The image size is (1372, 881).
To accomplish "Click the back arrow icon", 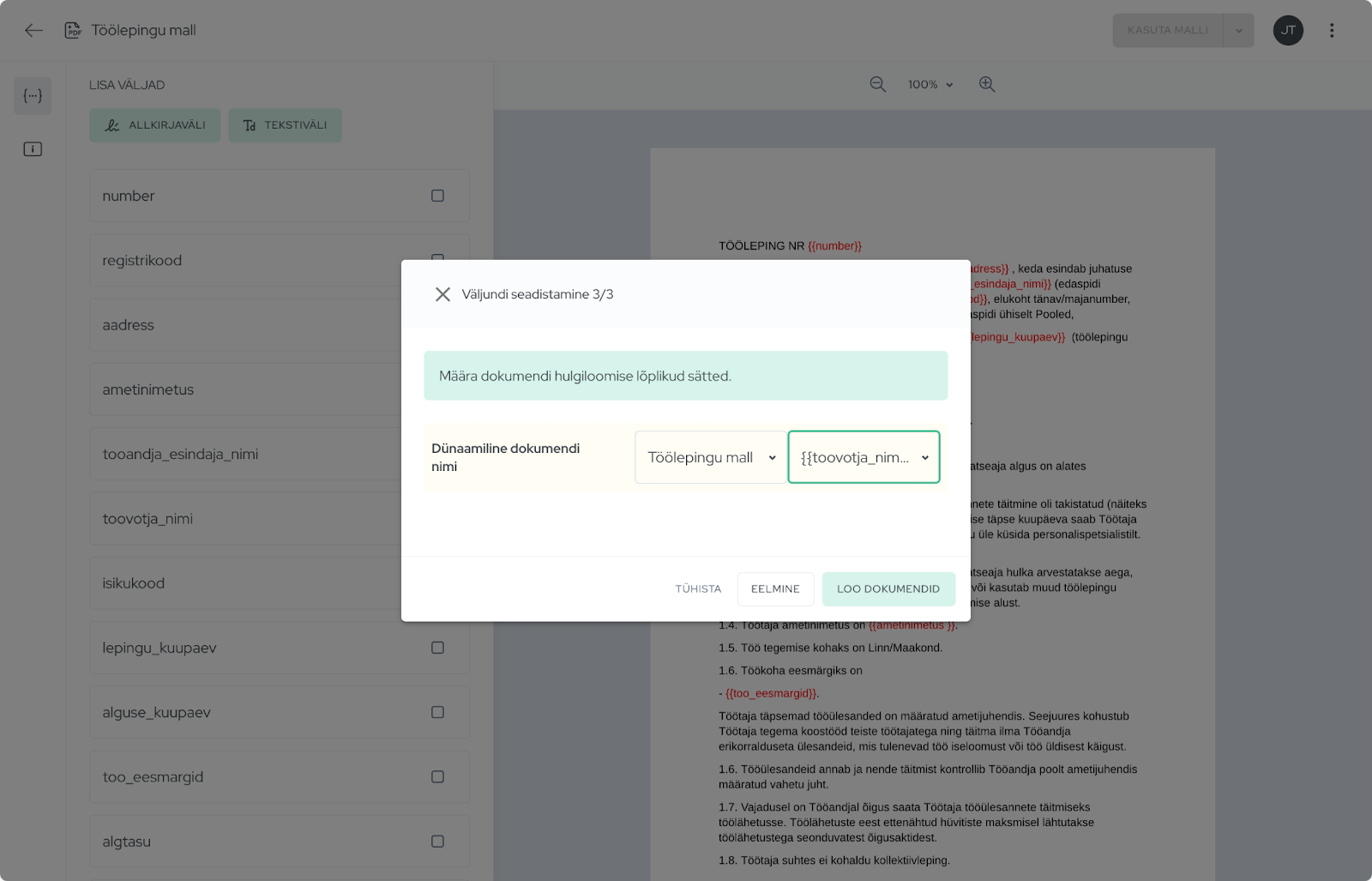I will [x=33, y=31].
